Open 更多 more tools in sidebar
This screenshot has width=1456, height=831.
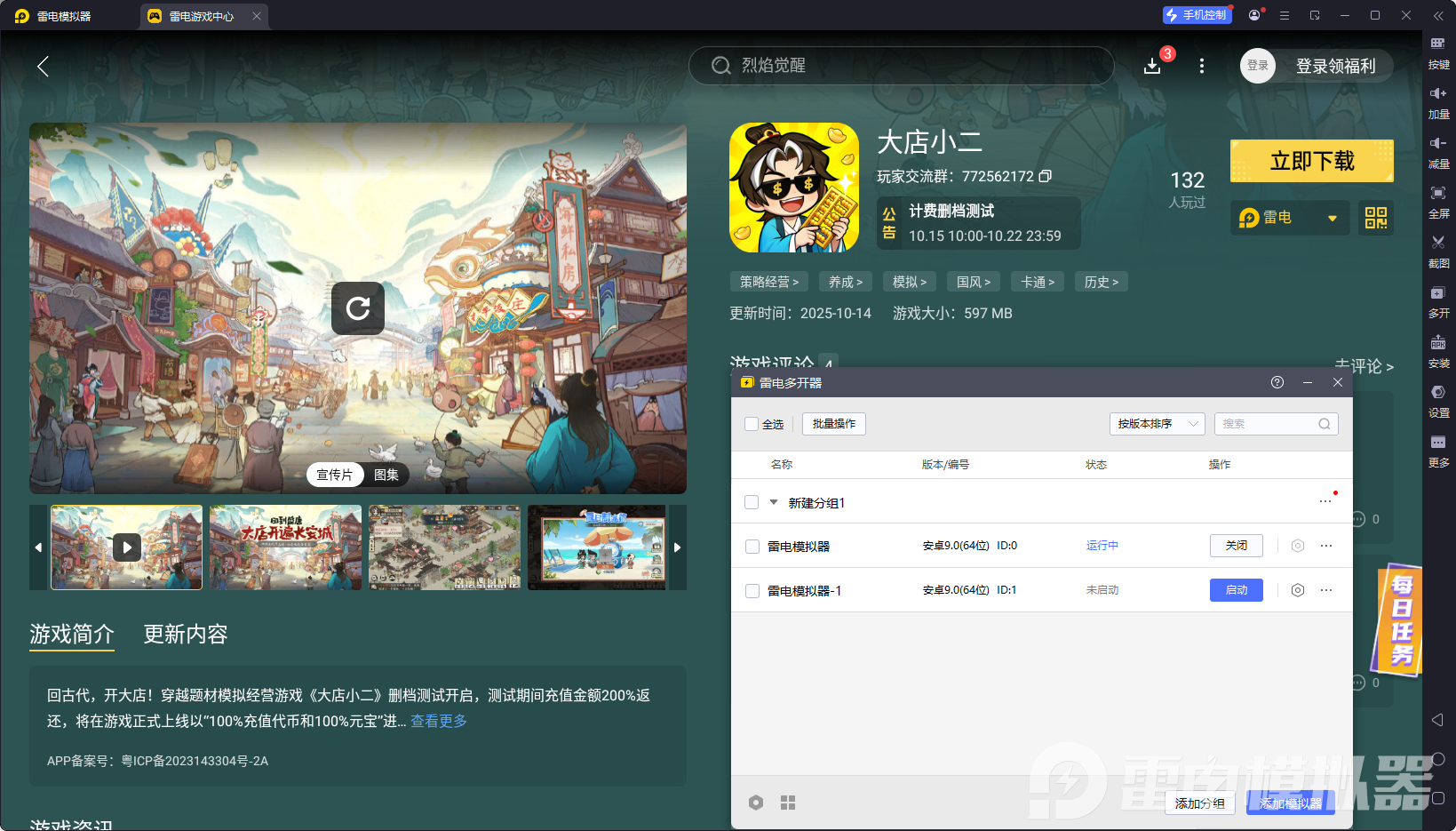(x=1438, y=451)
